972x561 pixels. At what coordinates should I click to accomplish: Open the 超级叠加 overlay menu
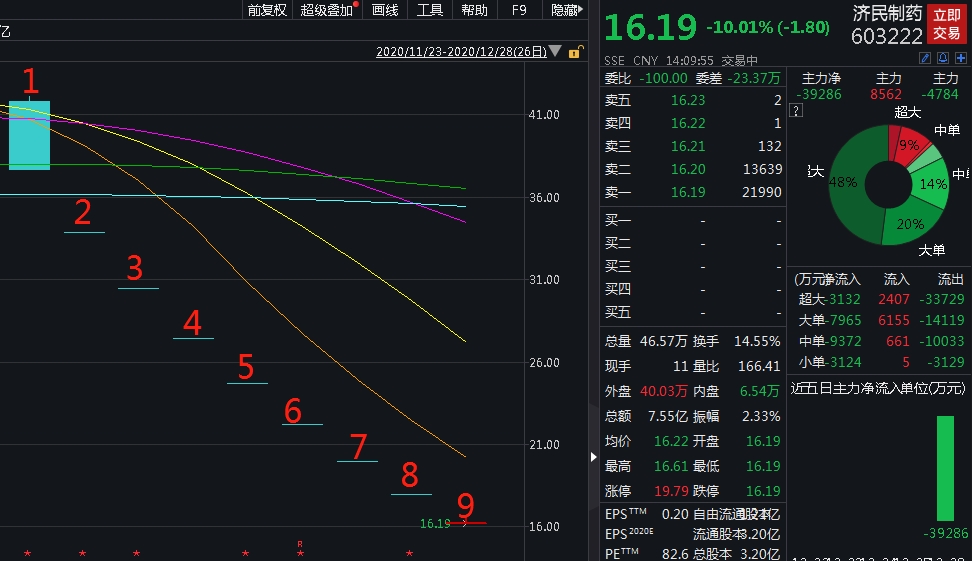coord(329,10)
